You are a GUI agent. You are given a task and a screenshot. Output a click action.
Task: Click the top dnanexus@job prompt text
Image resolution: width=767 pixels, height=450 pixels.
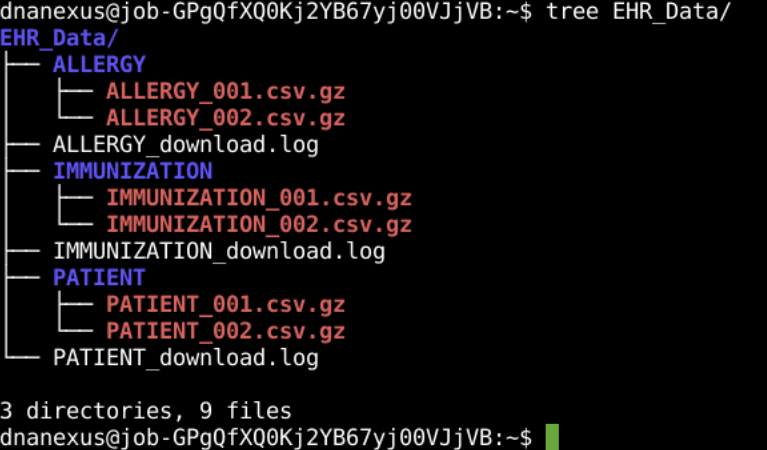click(266, 12)
